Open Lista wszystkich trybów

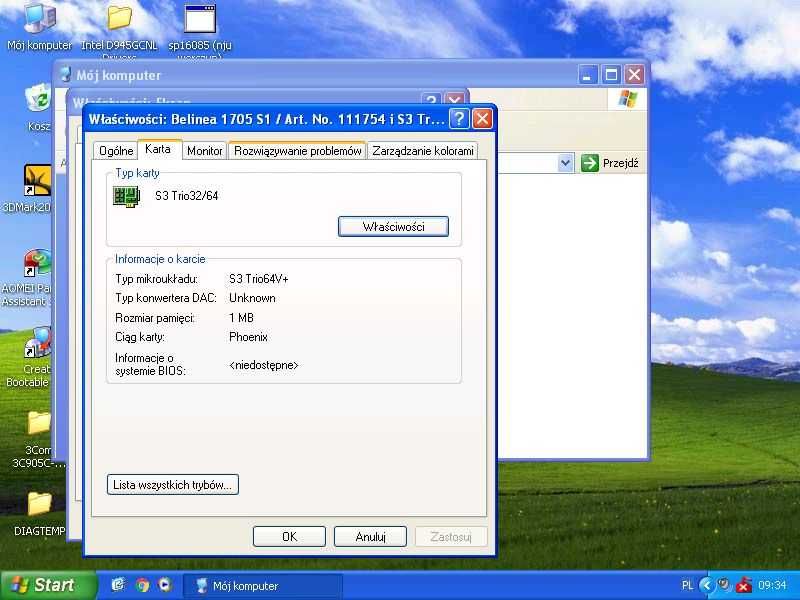[x=172, y=485]
